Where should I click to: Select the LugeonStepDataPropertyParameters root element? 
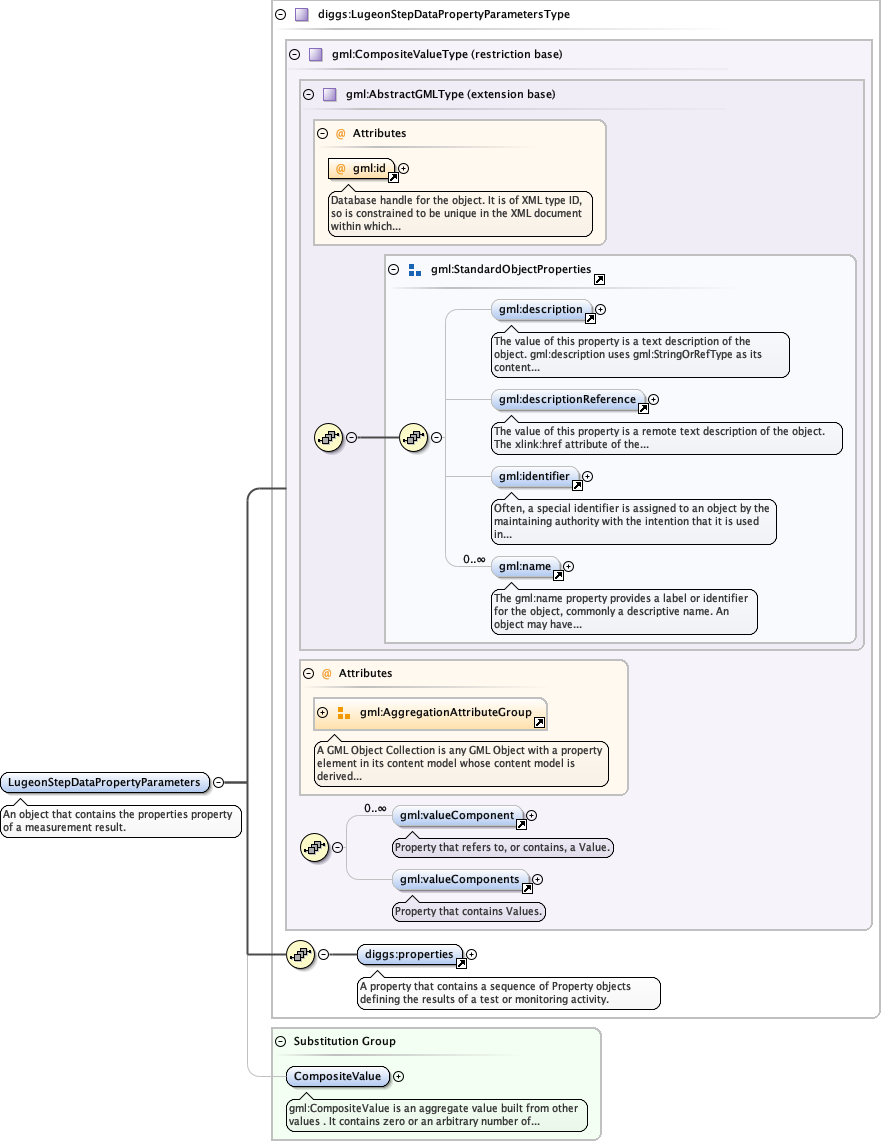(104, 782)
